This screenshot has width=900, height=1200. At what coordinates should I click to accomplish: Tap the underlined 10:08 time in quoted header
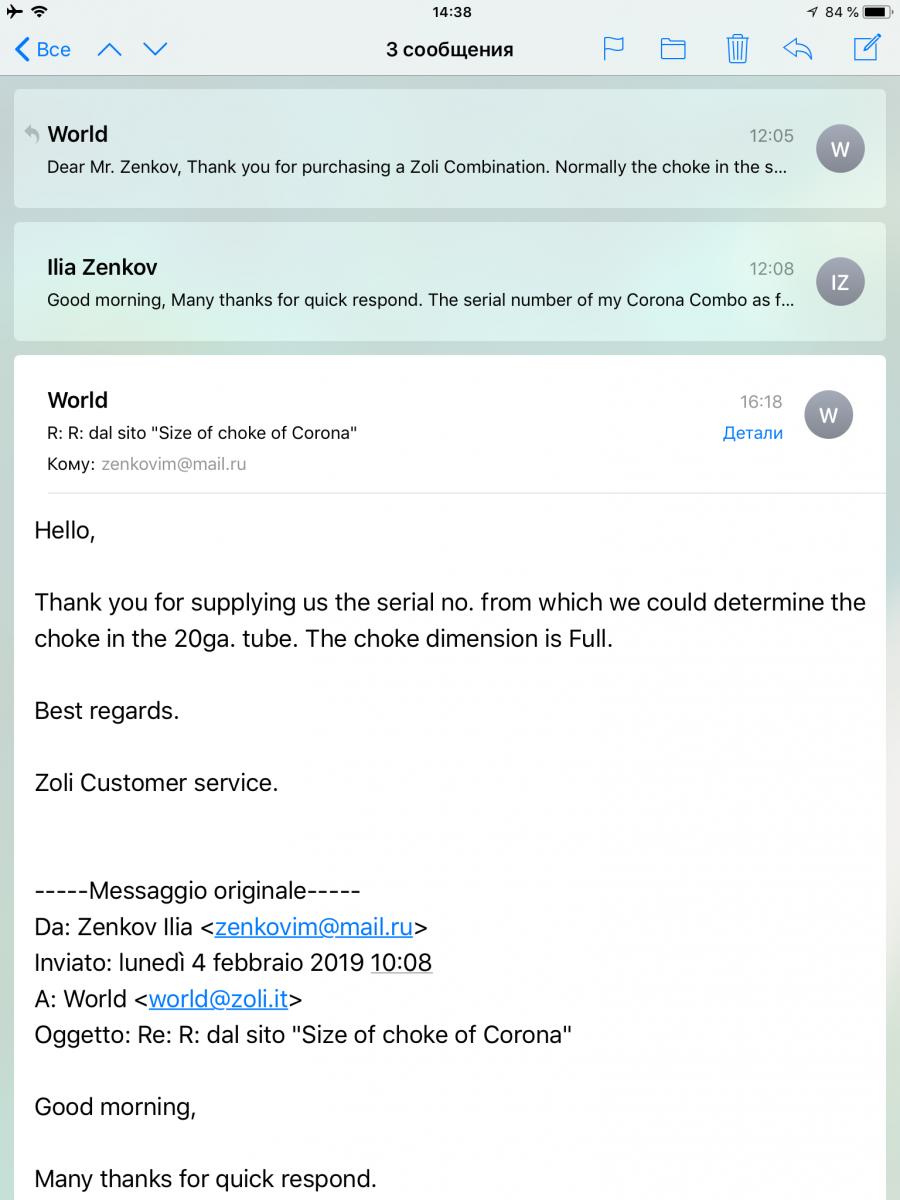401,963
